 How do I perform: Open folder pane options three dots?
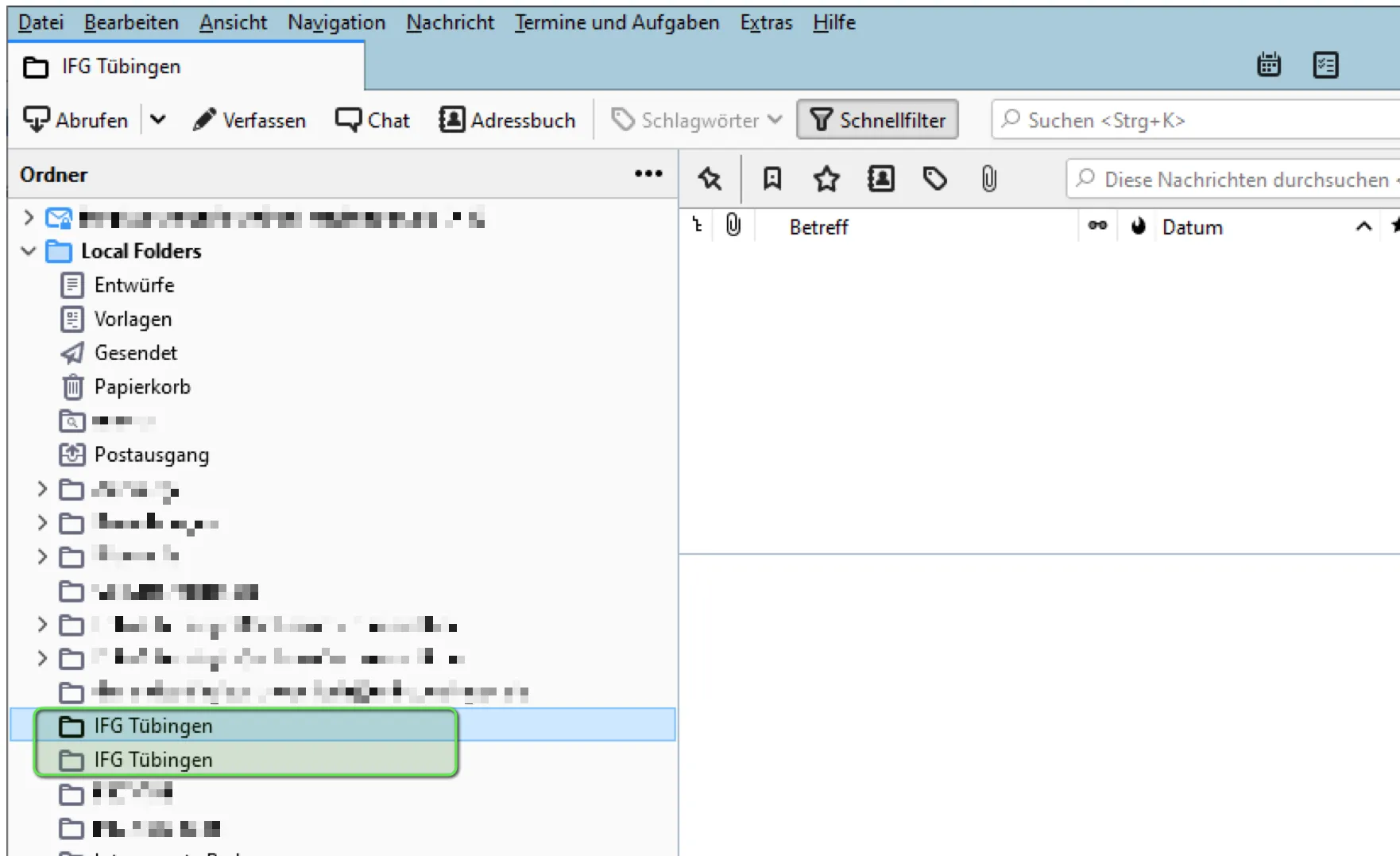coord(648,173)
